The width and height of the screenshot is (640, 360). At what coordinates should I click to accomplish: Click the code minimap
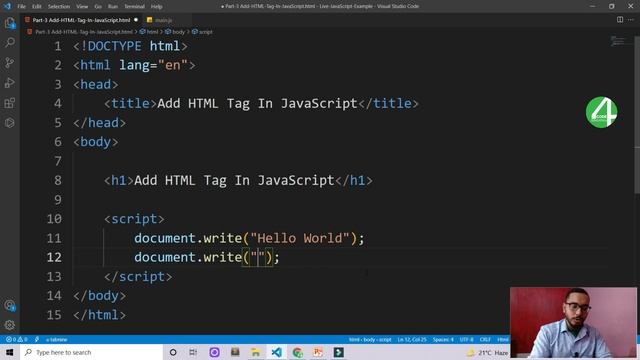(x=618, y=41)
